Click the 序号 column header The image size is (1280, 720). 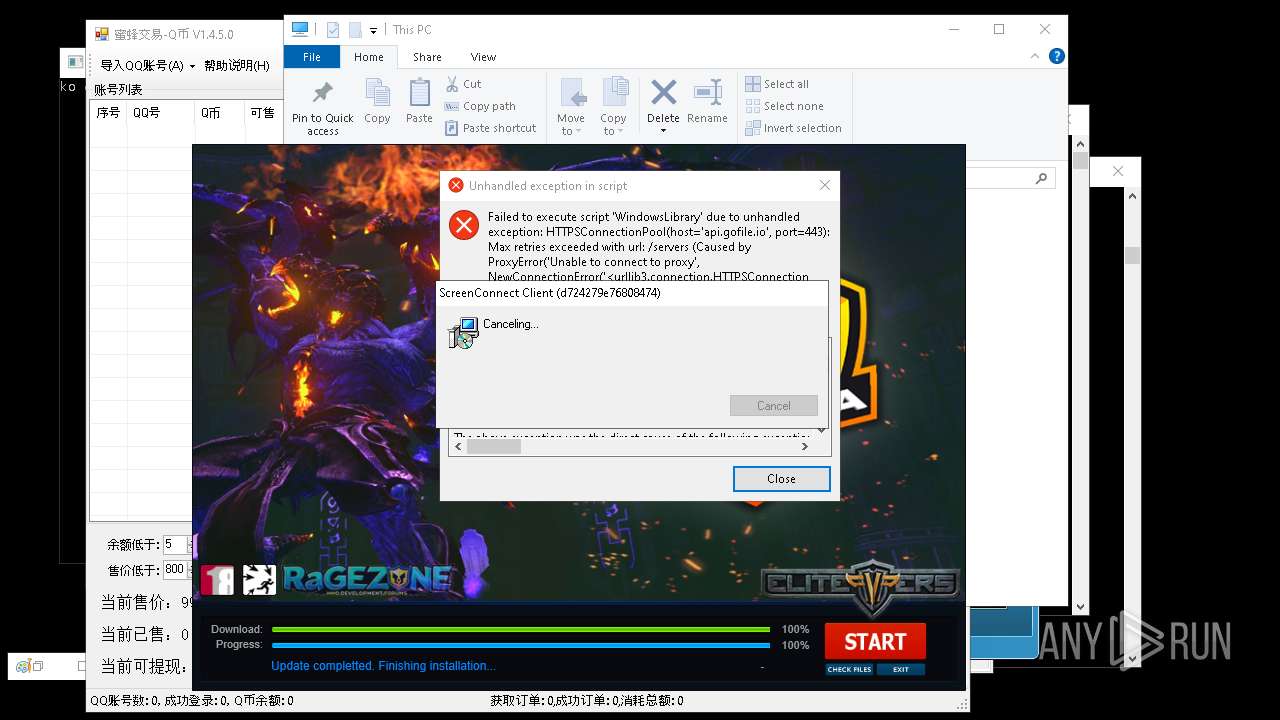108,113
